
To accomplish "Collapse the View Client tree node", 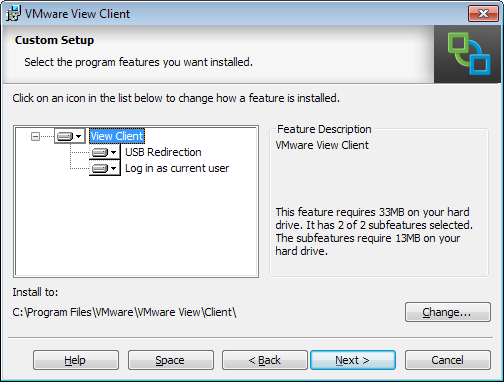I will (35, 136).
